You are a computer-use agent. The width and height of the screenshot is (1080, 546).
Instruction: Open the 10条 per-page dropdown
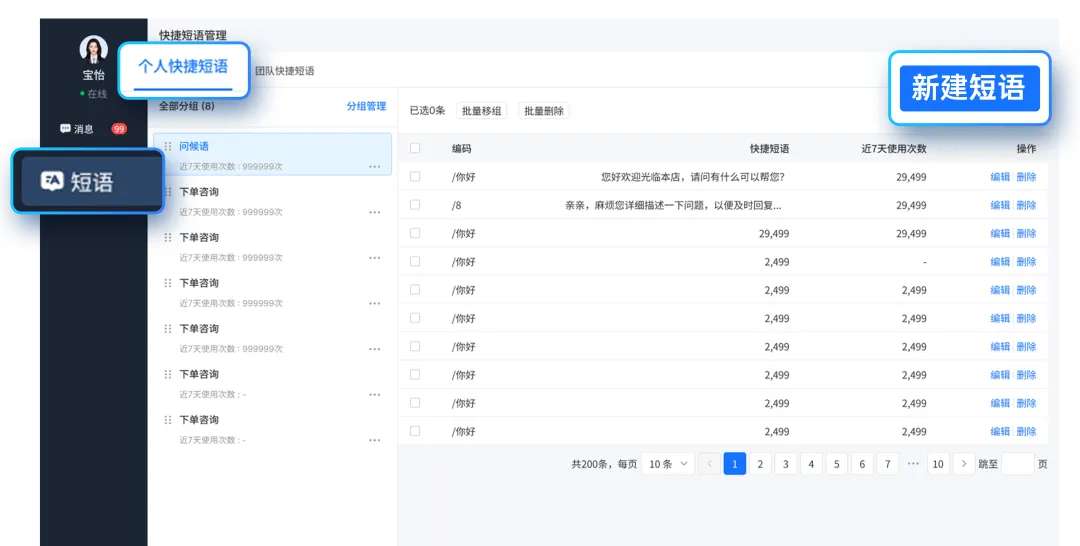(667, 464)
